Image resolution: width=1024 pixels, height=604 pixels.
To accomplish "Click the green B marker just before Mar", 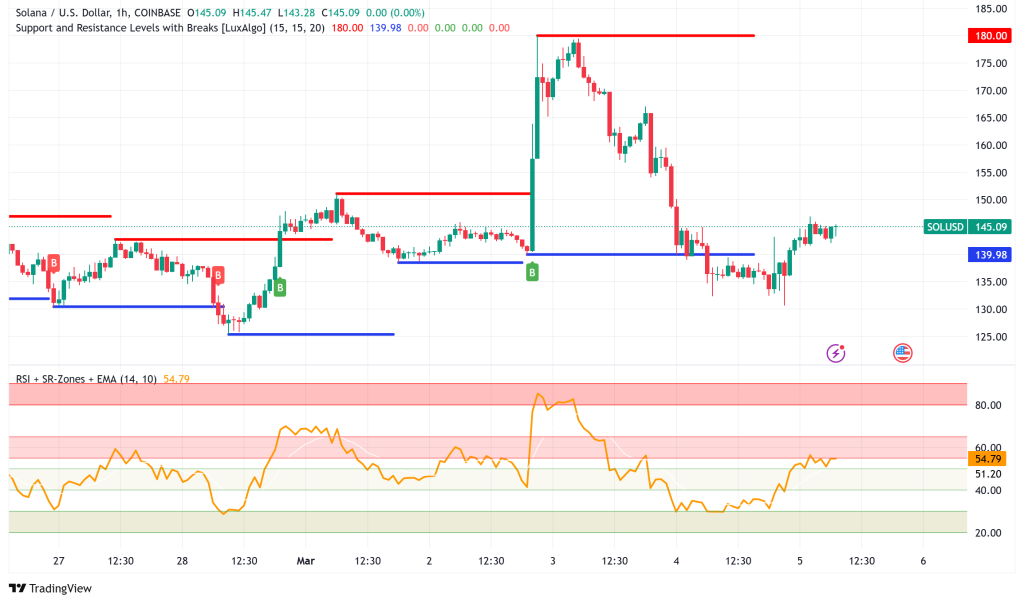I will coord(280,287).
